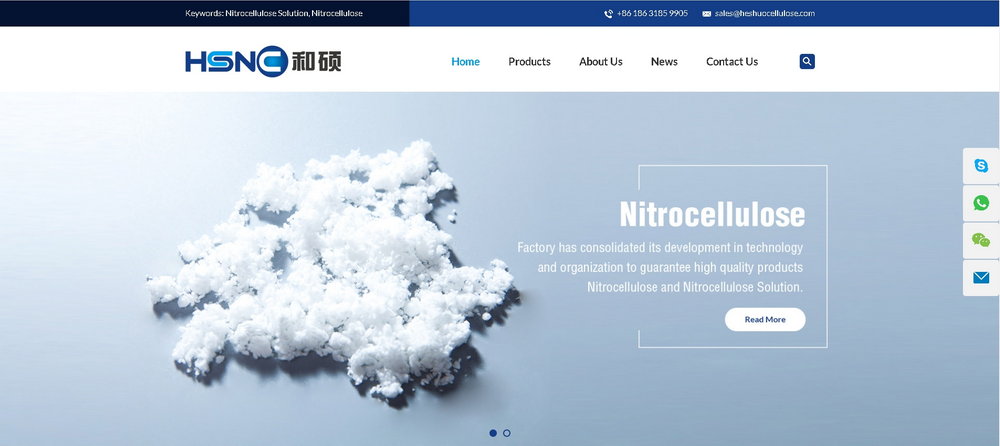Click the small envelope icon in top bar

(x=707, y=14)
